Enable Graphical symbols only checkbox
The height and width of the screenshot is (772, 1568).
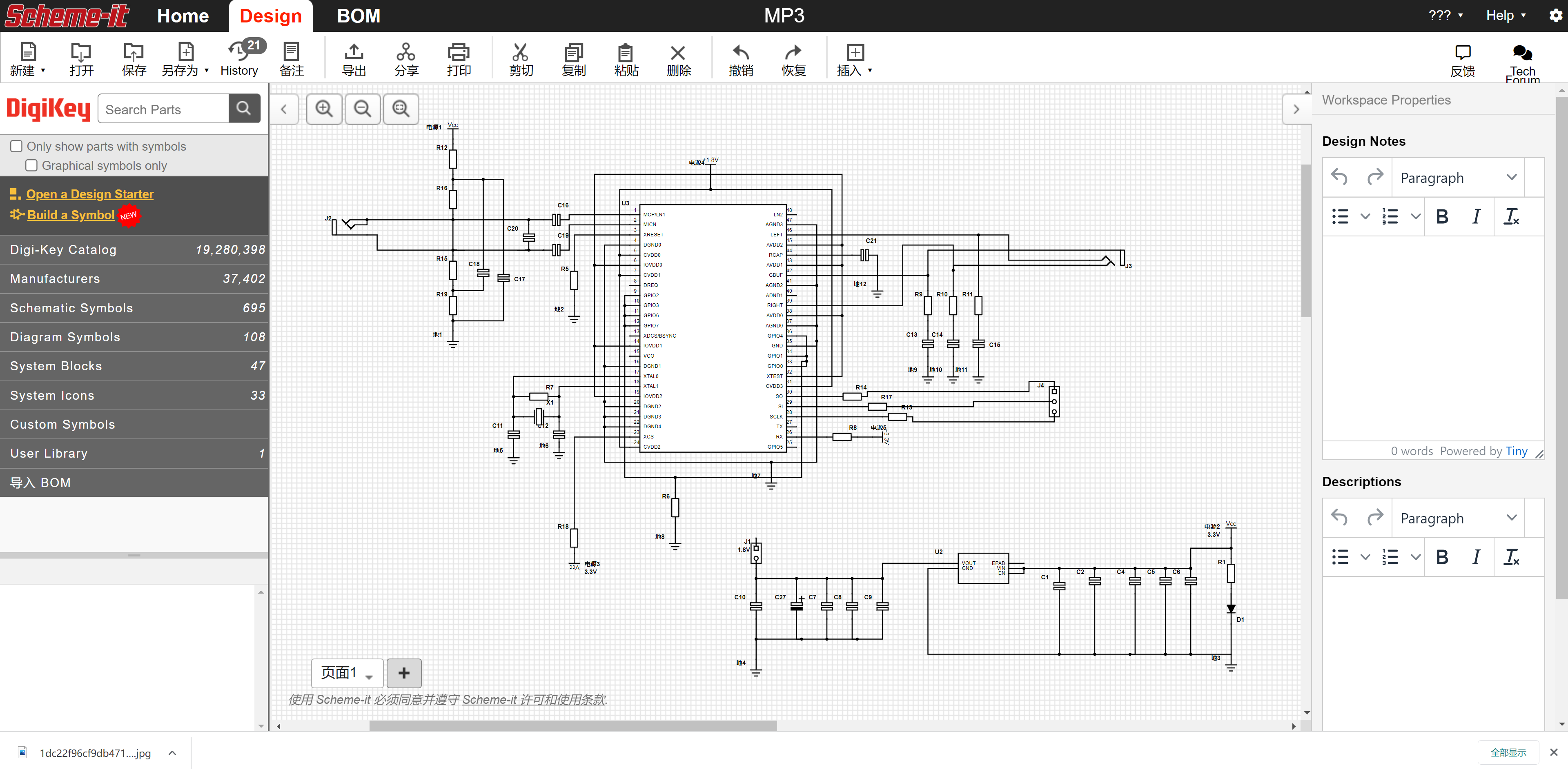(32, 165)
